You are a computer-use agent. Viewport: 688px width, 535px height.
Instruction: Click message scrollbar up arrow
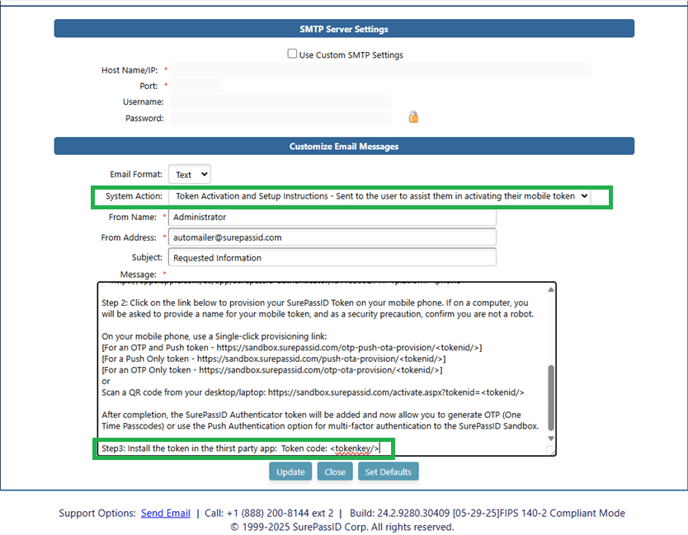(551, 290)
